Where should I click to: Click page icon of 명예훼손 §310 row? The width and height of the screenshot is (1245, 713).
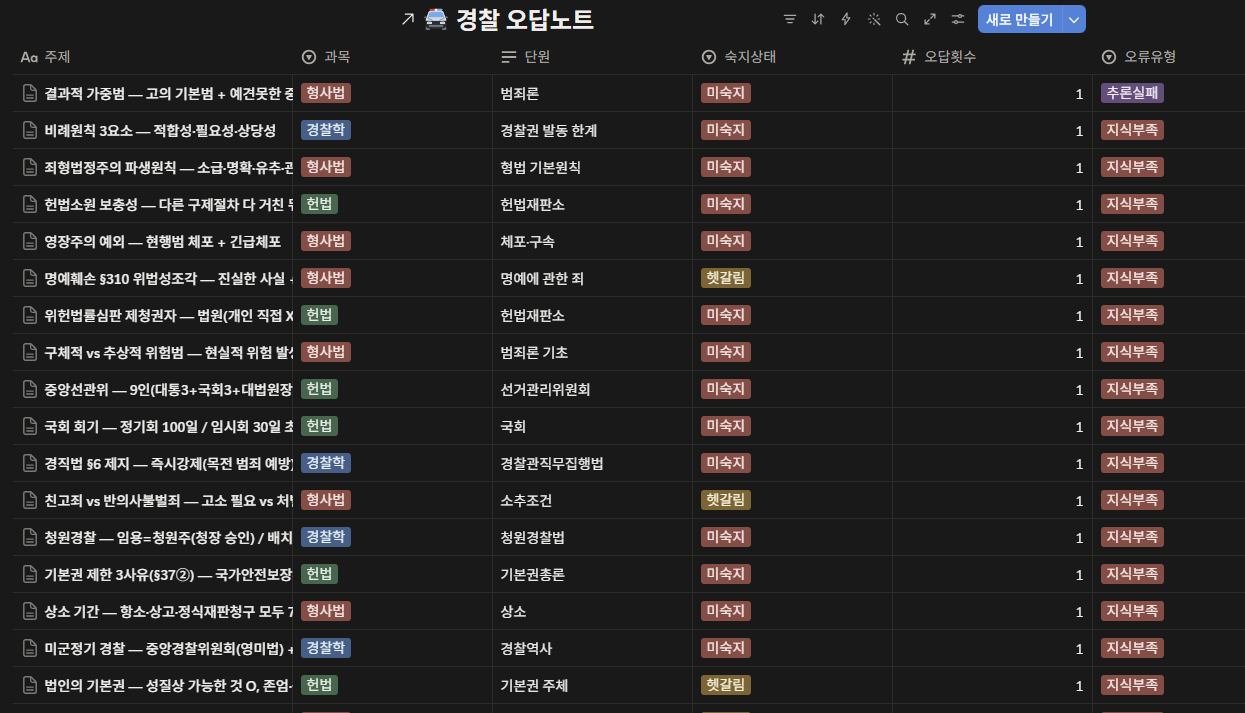coord(30,278)
